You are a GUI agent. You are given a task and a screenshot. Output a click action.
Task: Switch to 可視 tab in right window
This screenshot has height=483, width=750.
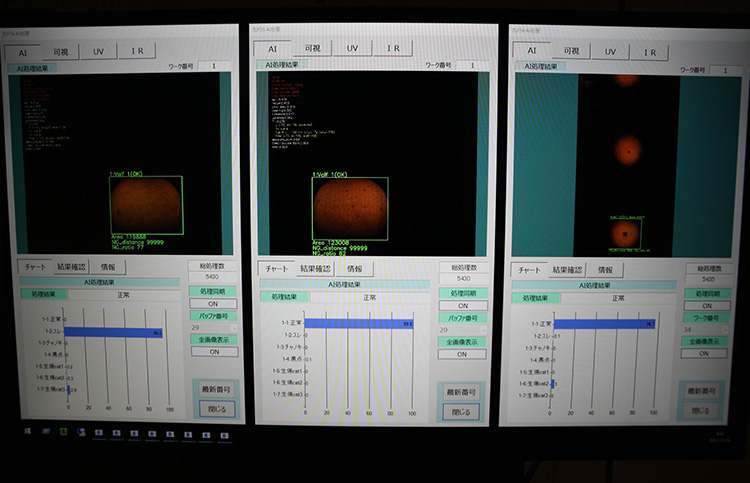(571, 51)
